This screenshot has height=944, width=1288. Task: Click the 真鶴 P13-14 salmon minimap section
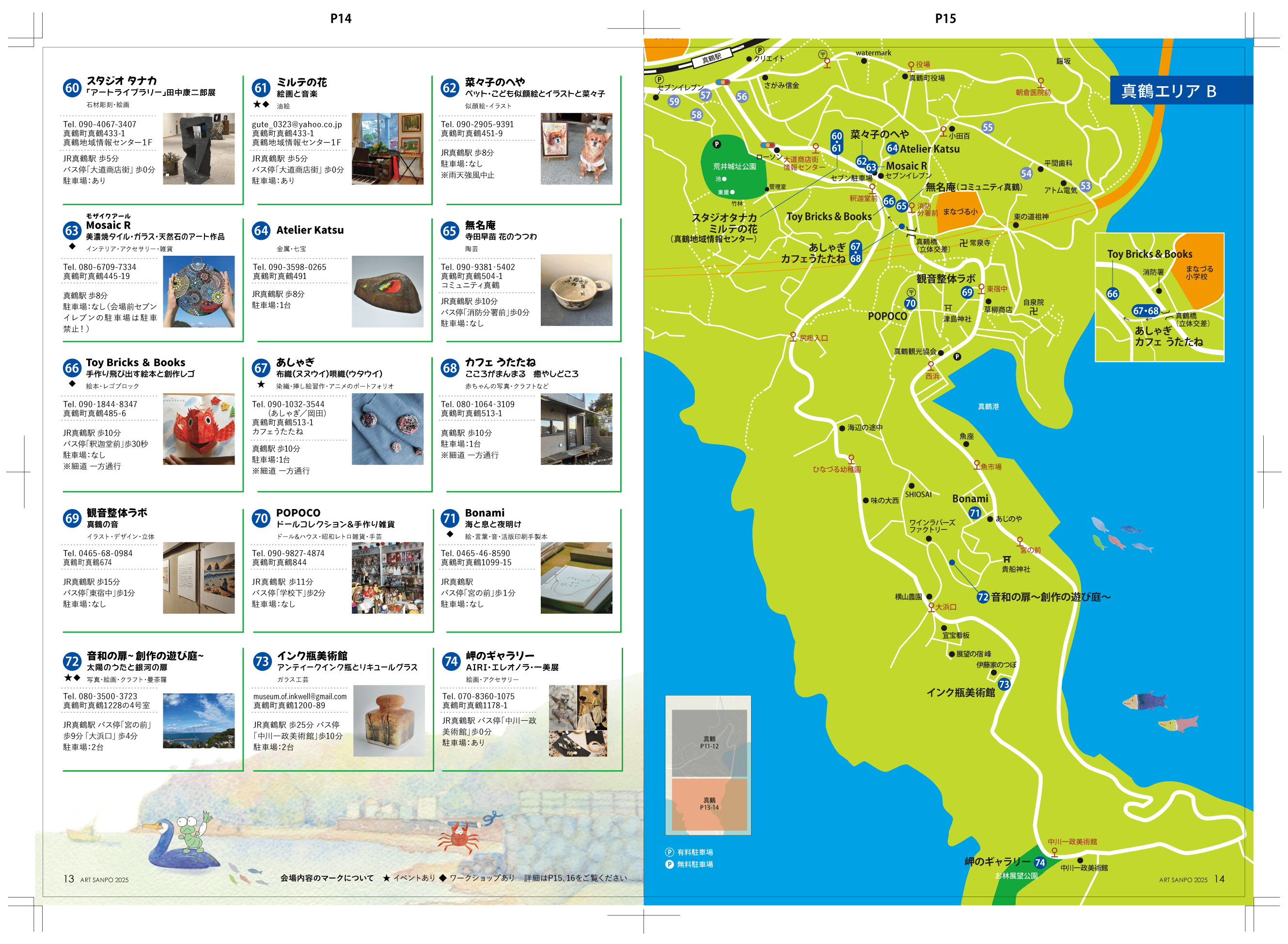click(x=709, y=804)
